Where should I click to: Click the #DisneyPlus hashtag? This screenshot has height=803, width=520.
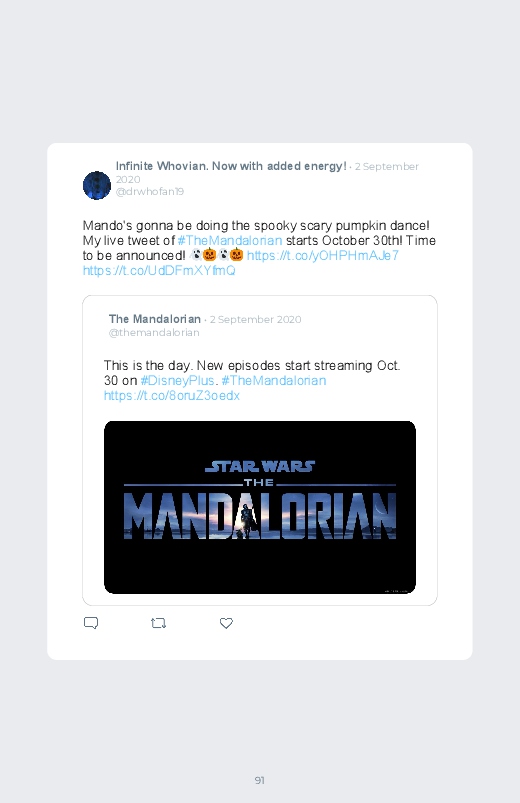click(177, 381)
